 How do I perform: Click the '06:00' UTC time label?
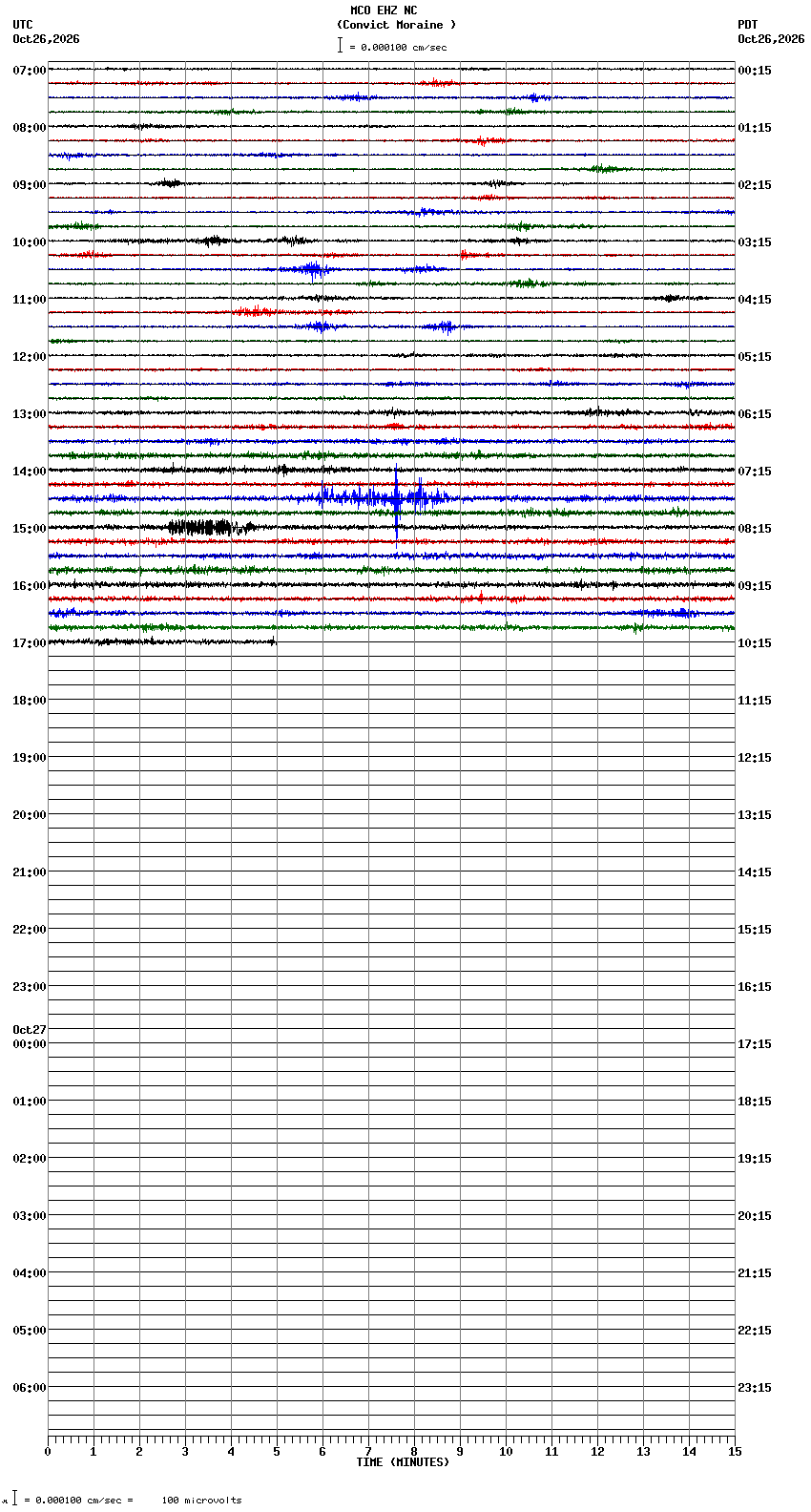pyautogui.click(x=30, y=1388)
